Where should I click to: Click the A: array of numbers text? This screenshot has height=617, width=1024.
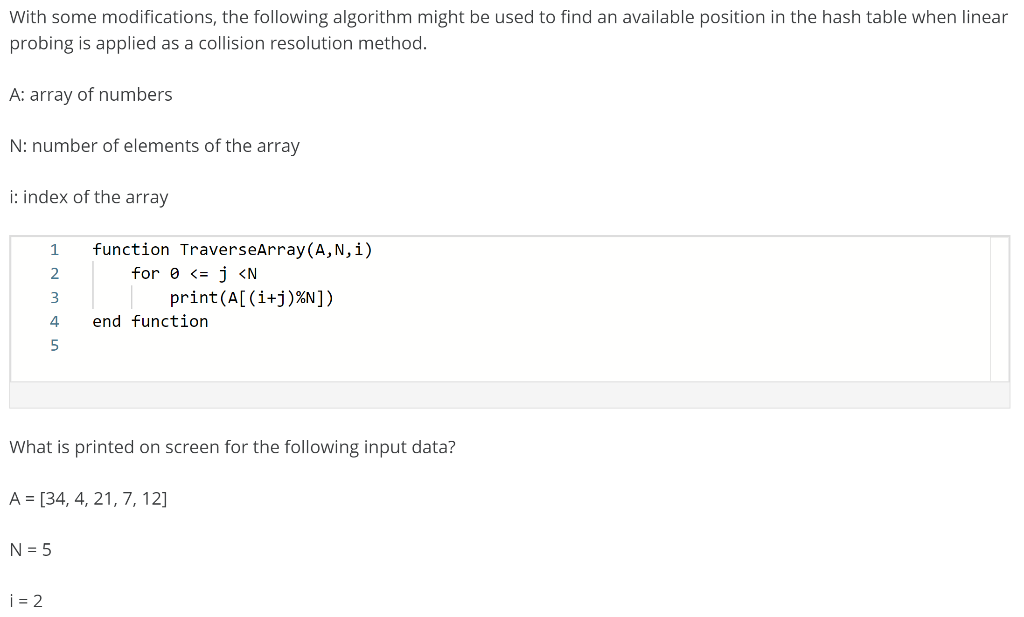91,95
